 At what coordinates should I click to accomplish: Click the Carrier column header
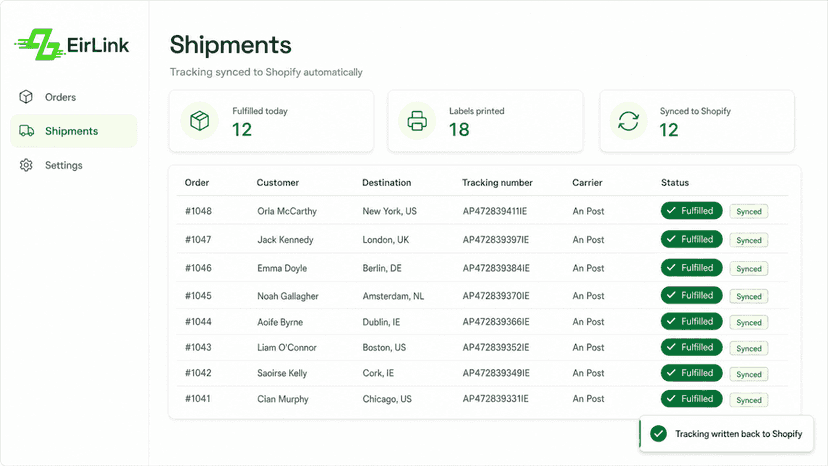(587, 182)
